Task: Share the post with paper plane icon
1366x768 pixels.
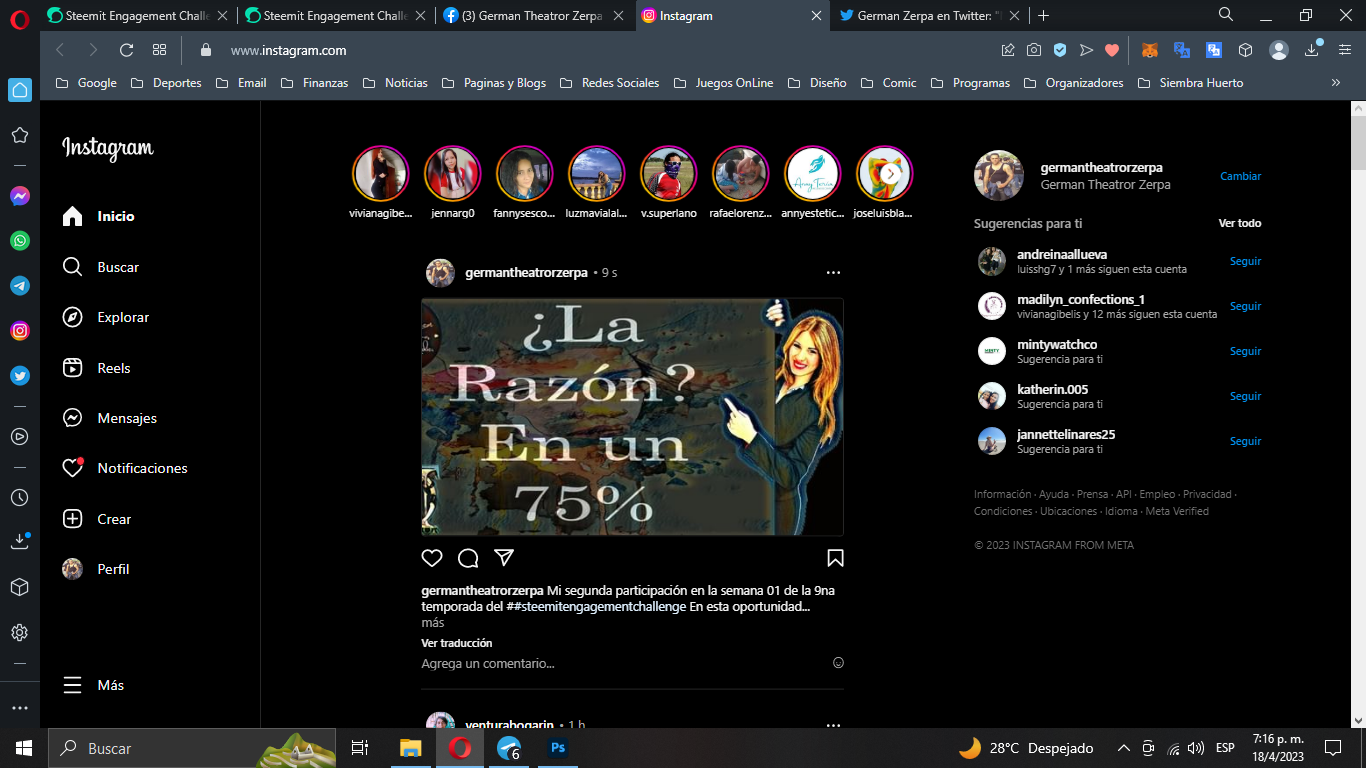Action: click(504, 558)
